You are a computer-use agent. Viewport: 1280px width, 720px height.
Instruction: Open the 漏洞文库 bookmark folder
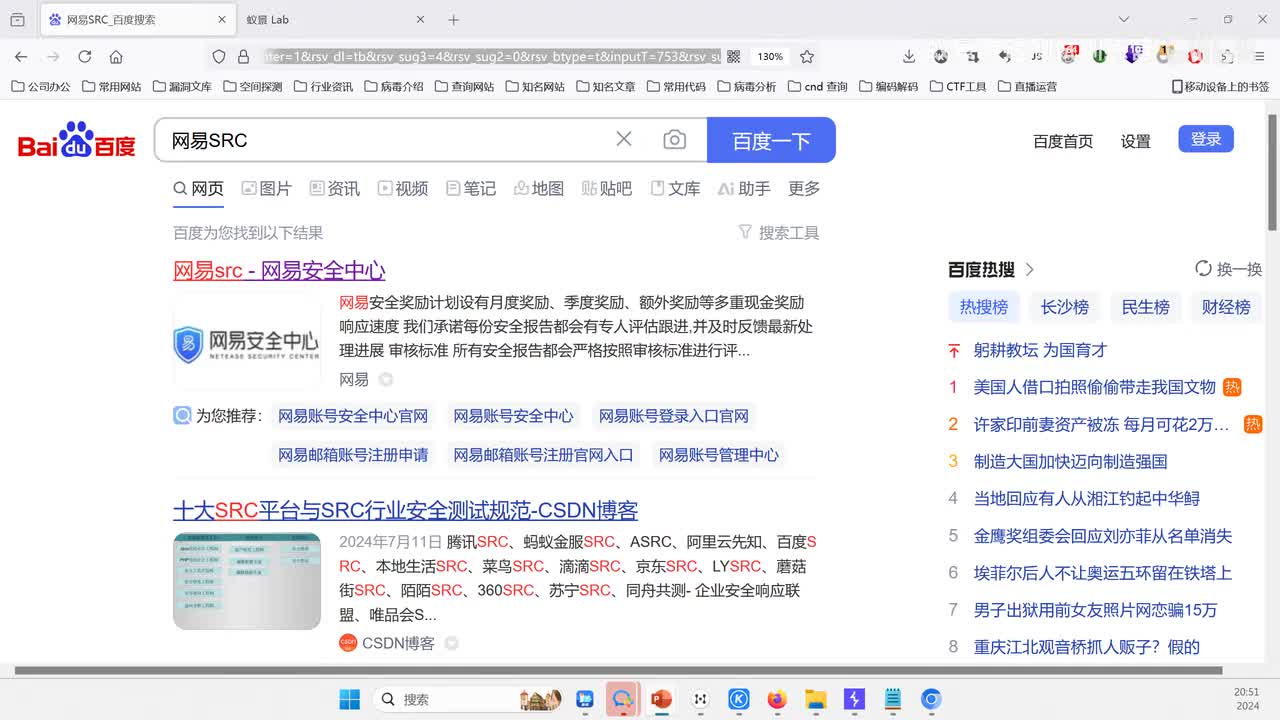coord(183,87)
